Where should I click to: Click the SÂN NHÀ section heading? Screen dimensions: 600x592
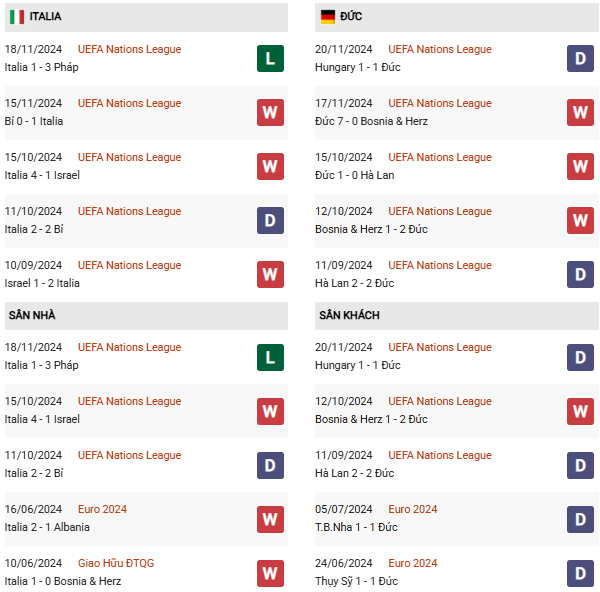32,315
